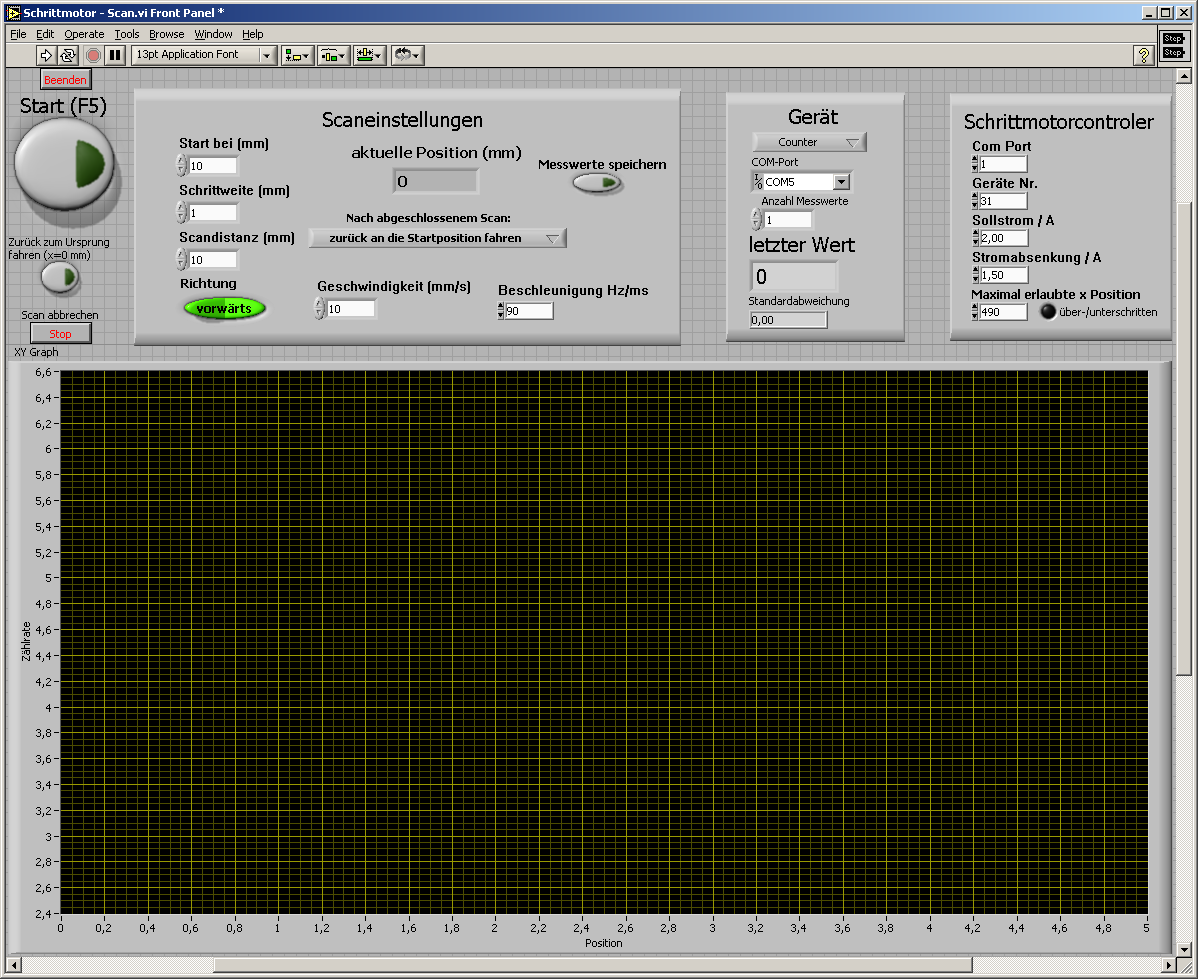Viewport: 1198px width, 979px height.
Task: Click the Scandistanz (mm) stepper arrows
Action: 182,259
